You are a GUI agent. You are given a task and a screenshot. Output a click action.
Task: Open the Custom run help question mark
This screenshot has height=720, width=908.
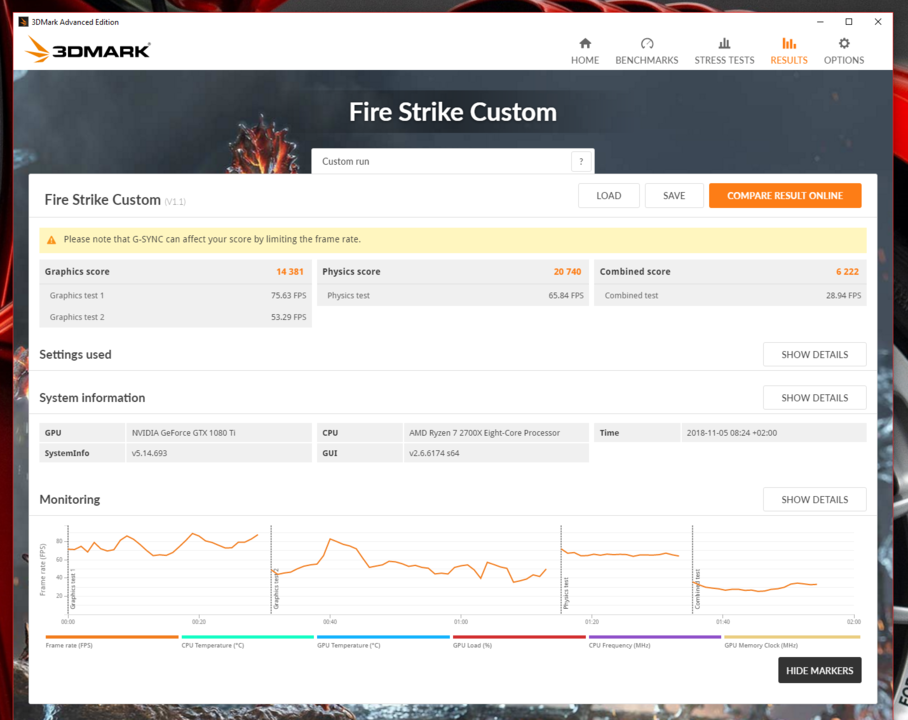tap(581, 162)
